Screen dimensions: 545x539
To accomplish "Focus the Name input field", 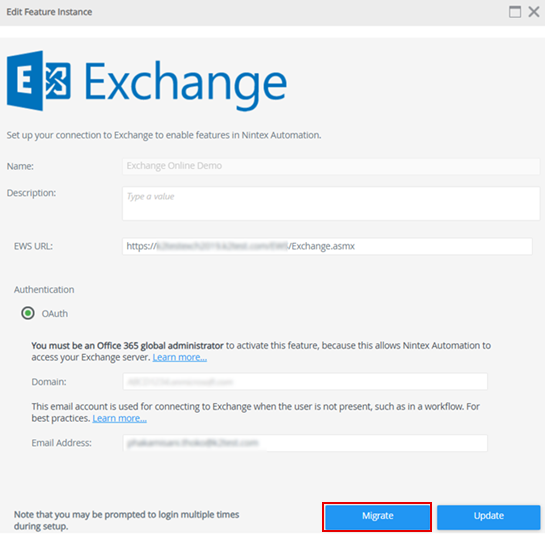I will click(x=331, y=166).
